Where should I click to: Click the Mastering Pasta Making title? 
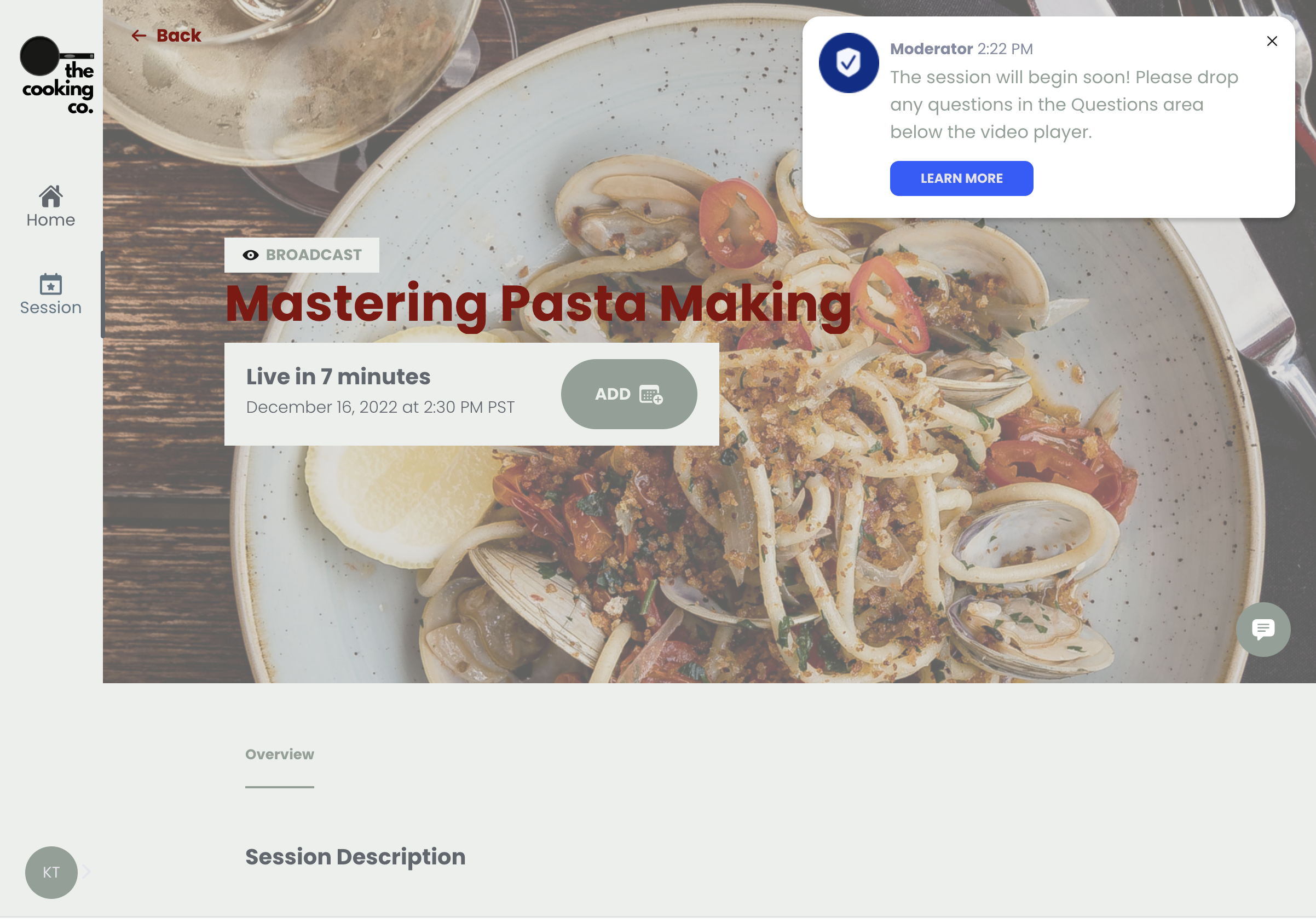[x=538, y=304]
